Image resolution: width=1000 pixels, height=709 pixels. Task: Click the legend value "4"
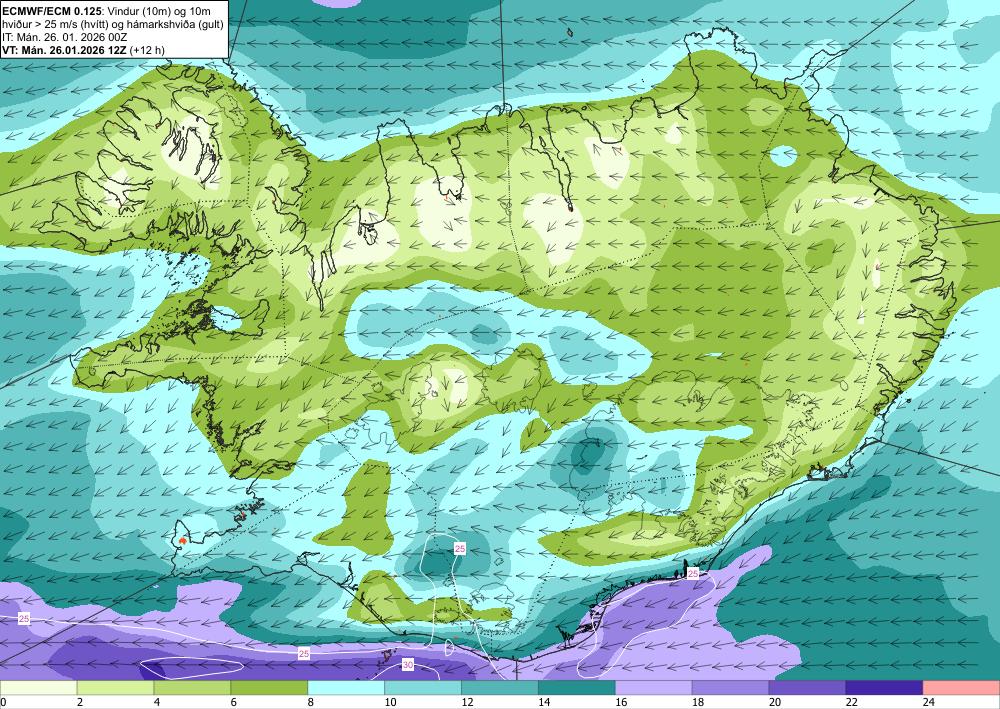157,703
